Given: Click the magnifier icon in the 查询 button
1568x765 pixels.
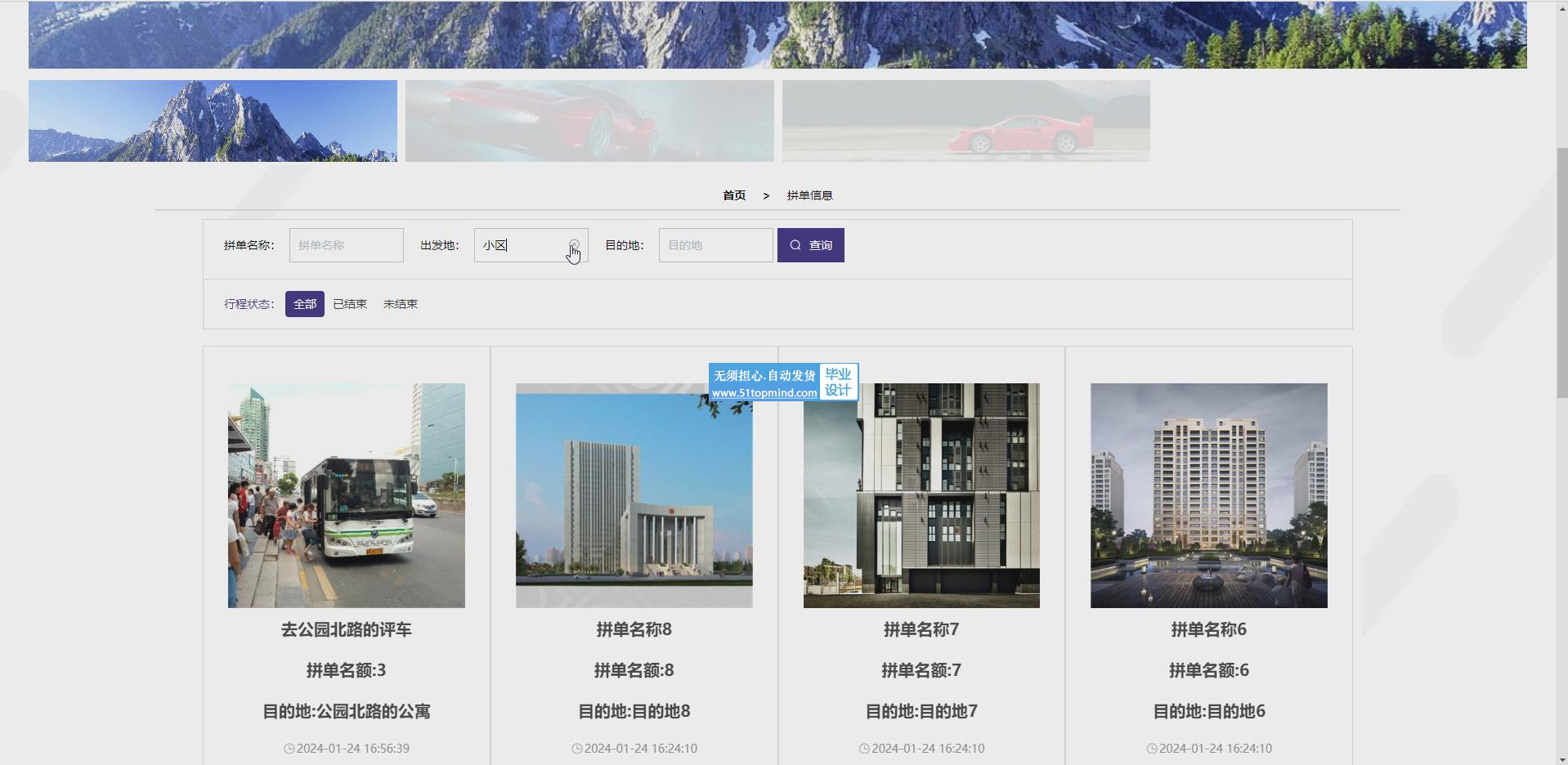Looking at the screenshot, I should [795, 245].
